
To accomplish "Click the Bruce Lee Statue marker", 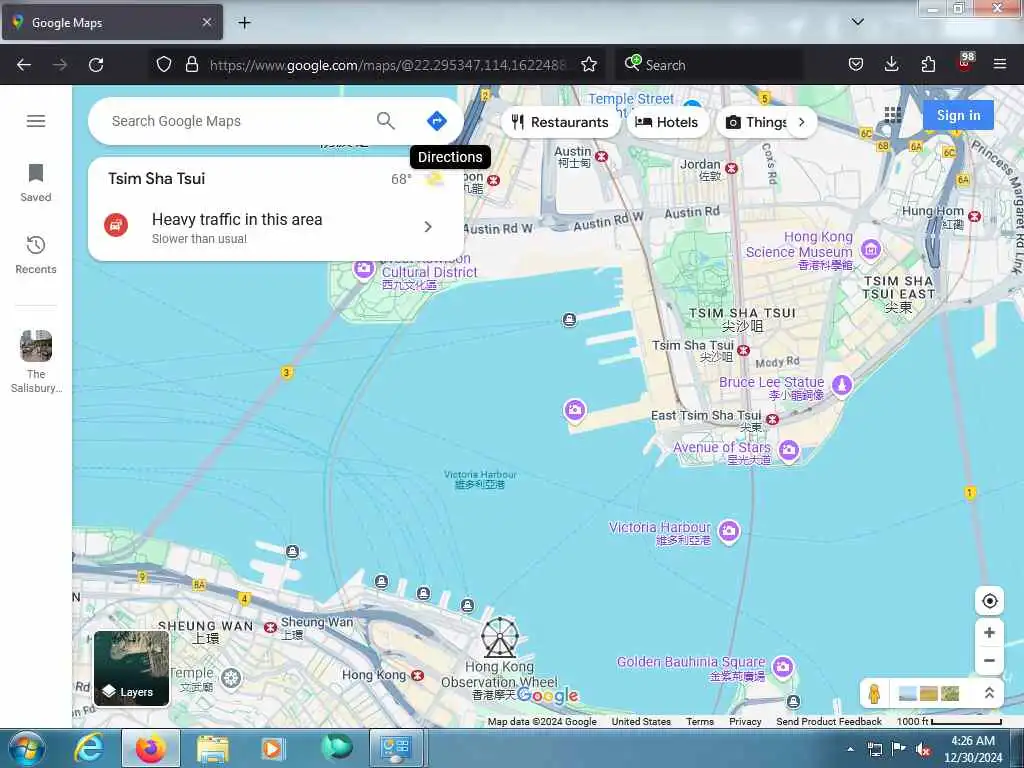I will click(841, 385).
